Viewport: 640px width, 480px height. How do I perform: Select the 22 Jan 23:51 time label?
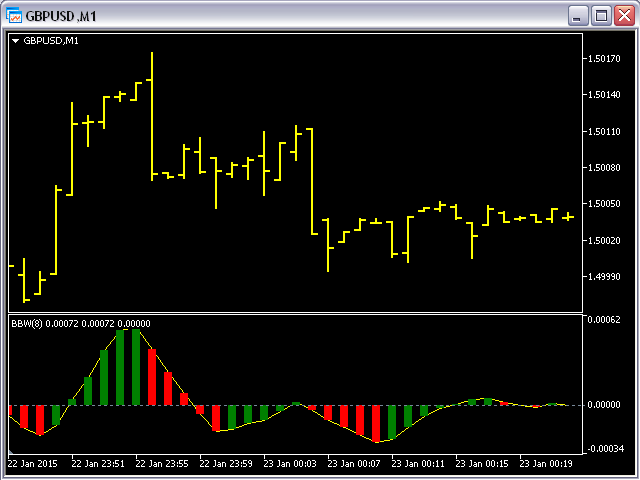[x=97, y=464]
